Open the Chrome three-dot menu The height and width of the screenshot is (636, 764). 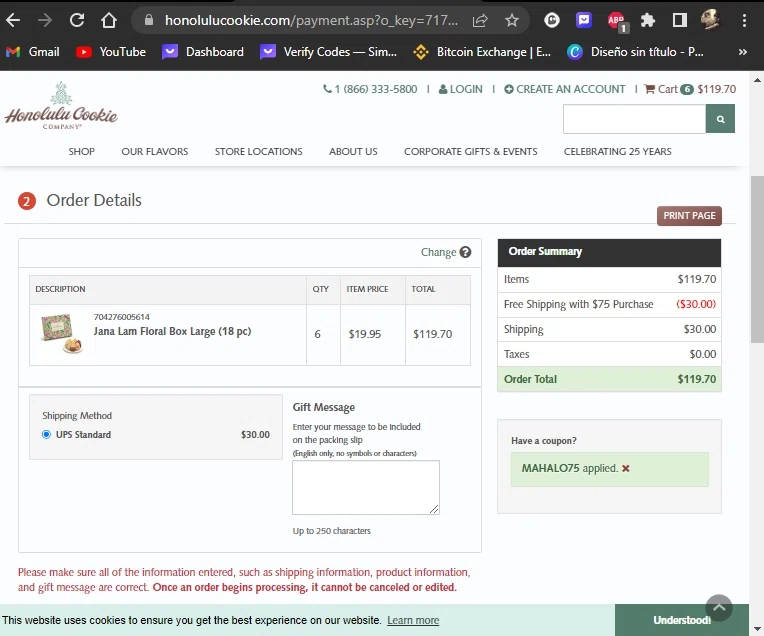pyautogui.click(x=744, y=20)
